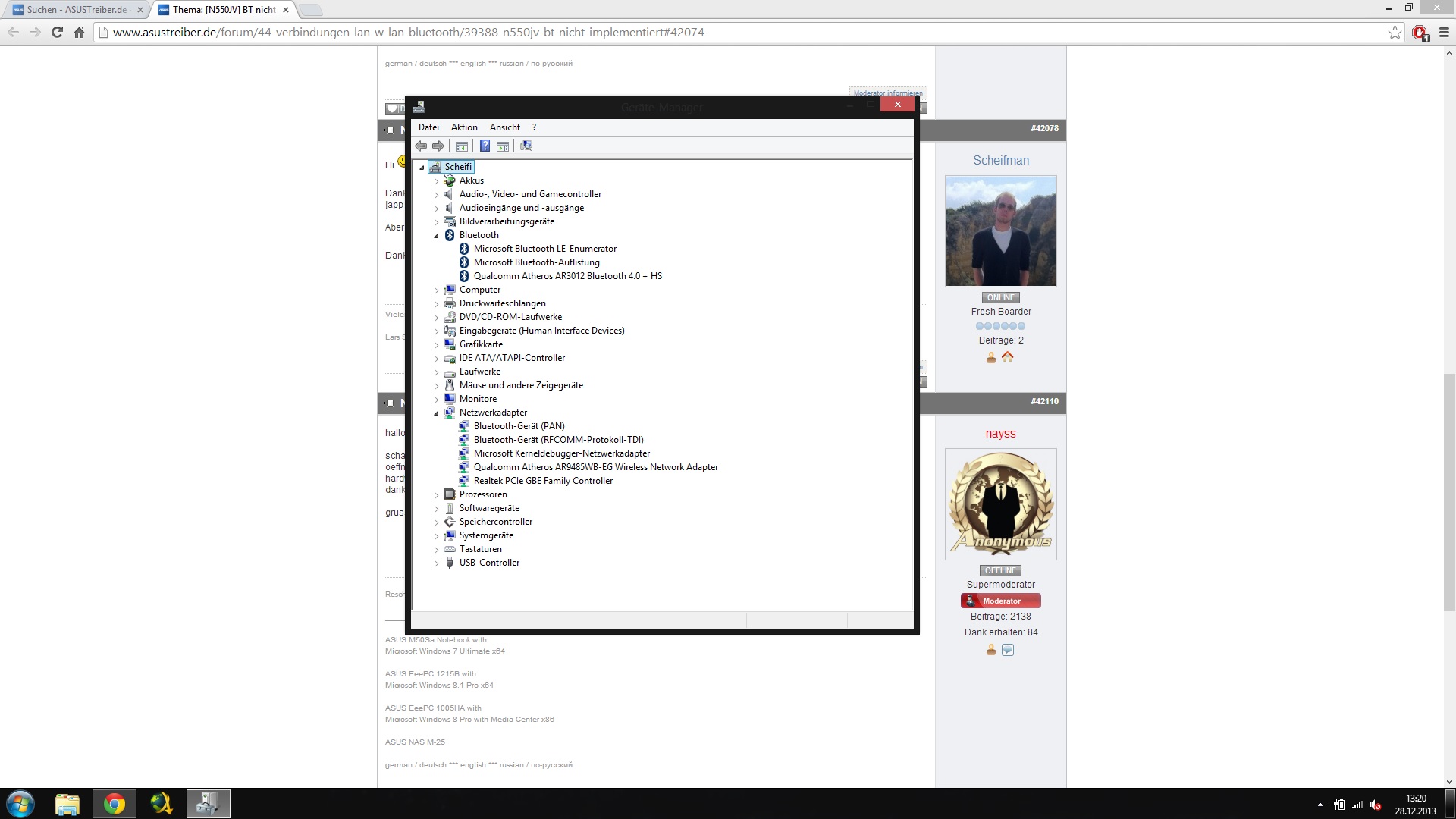
Task: Switch to the Suchen - ASUSTreiber.de tab
Action: point(76,10)
